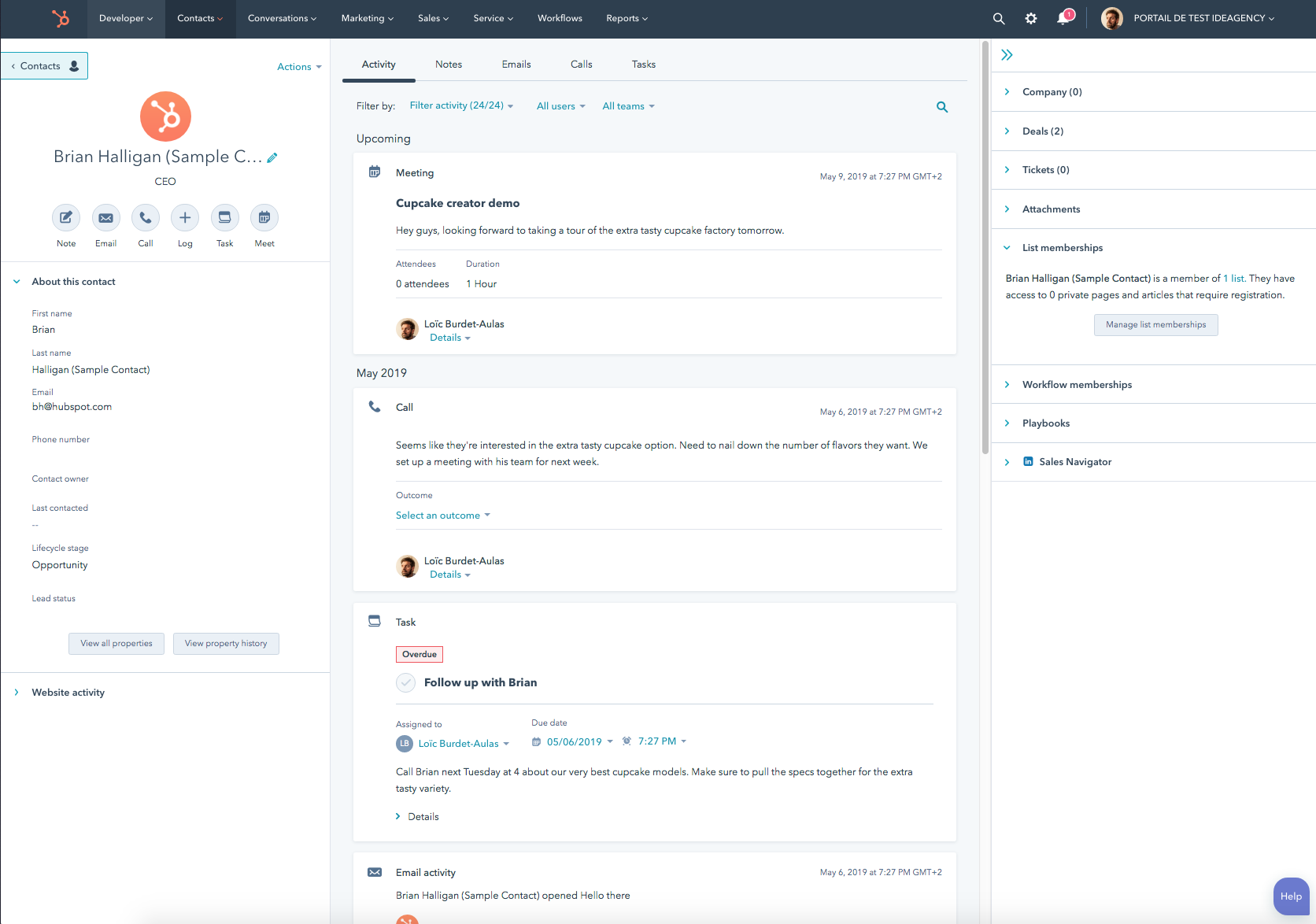This screenshot has height=924, width=1316.
Task: Open the 05/06/2019 due date picker
Action: coord(580,741)
